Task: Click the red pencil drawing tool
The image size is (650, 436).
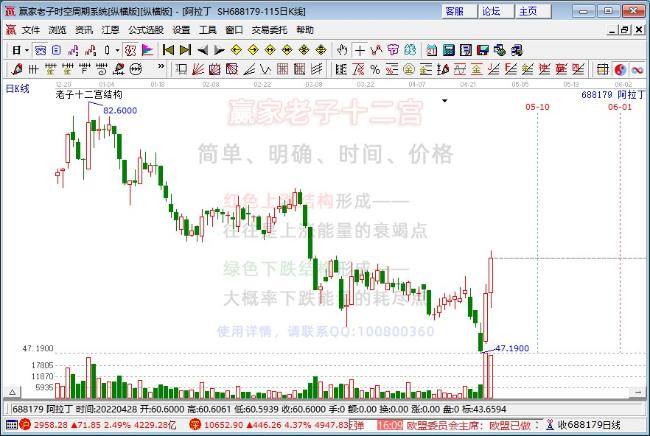Action: coord(17,69)
